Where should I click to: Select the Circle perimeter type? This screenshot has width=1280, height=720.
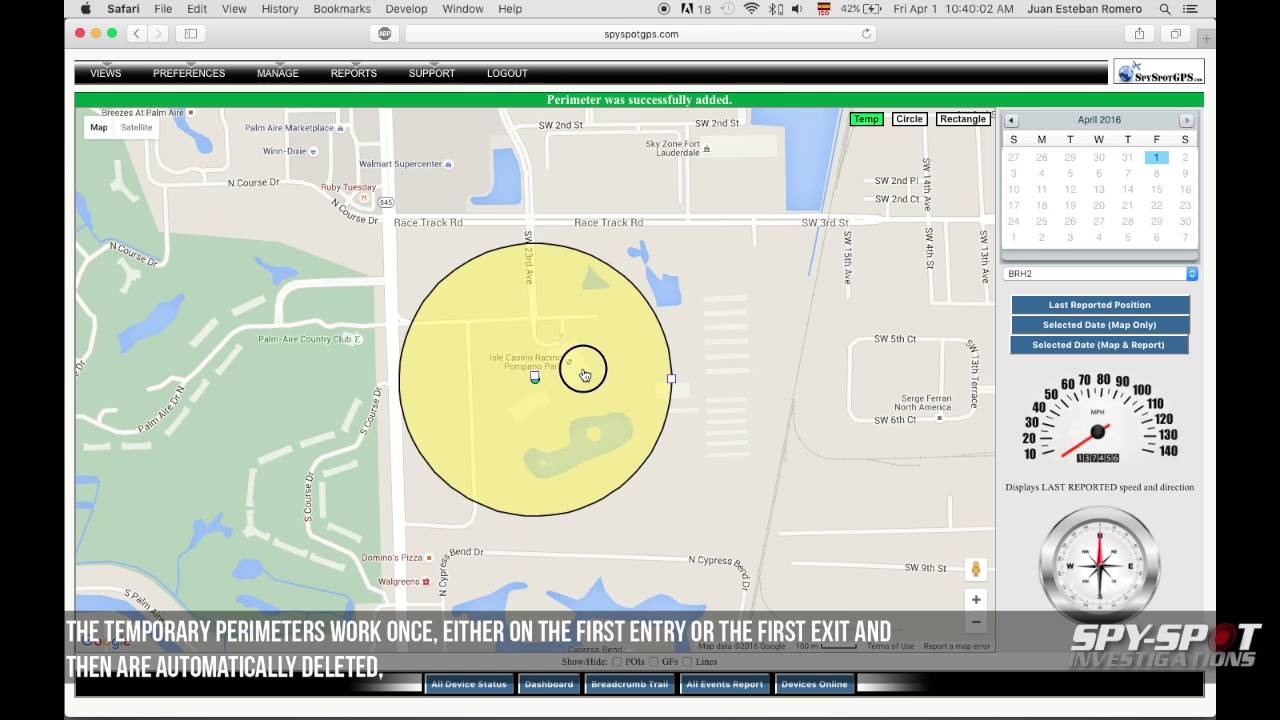point(909,119)
